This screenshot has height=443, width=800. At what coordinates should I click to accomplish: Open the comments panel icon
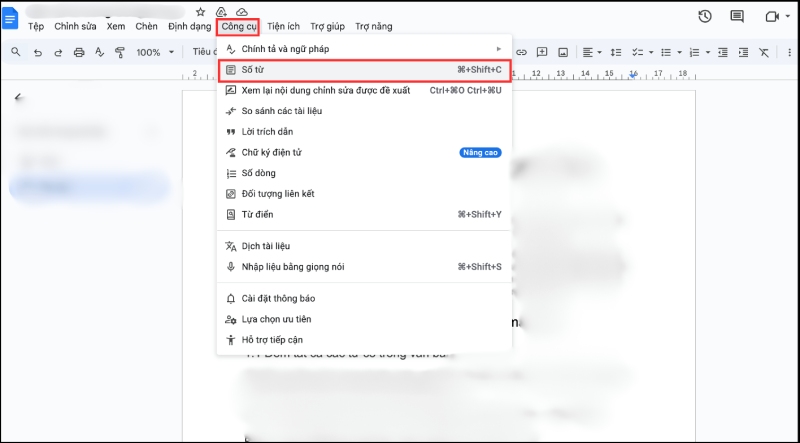(x=737, y=16)
